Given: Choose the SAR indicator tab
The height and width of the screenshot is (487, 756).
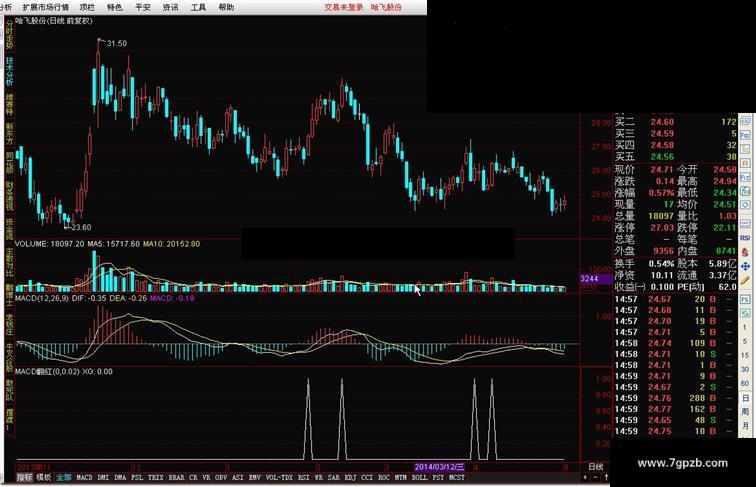Looking at the screenshot, I should (x=334, y=477).
